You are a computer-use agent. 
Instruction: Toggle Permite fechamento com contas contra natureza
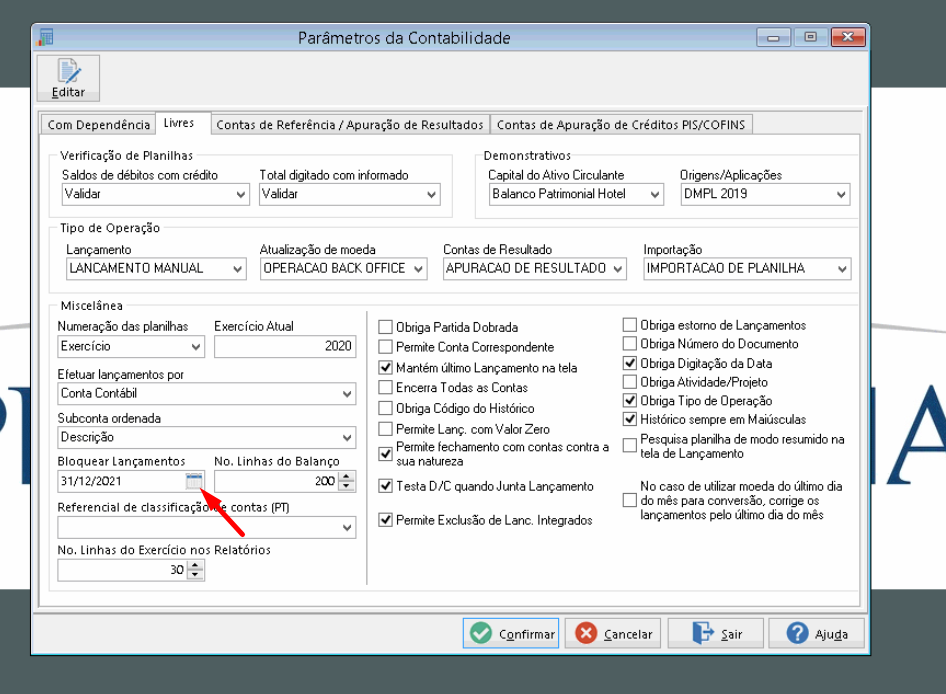tap(386, 454)
